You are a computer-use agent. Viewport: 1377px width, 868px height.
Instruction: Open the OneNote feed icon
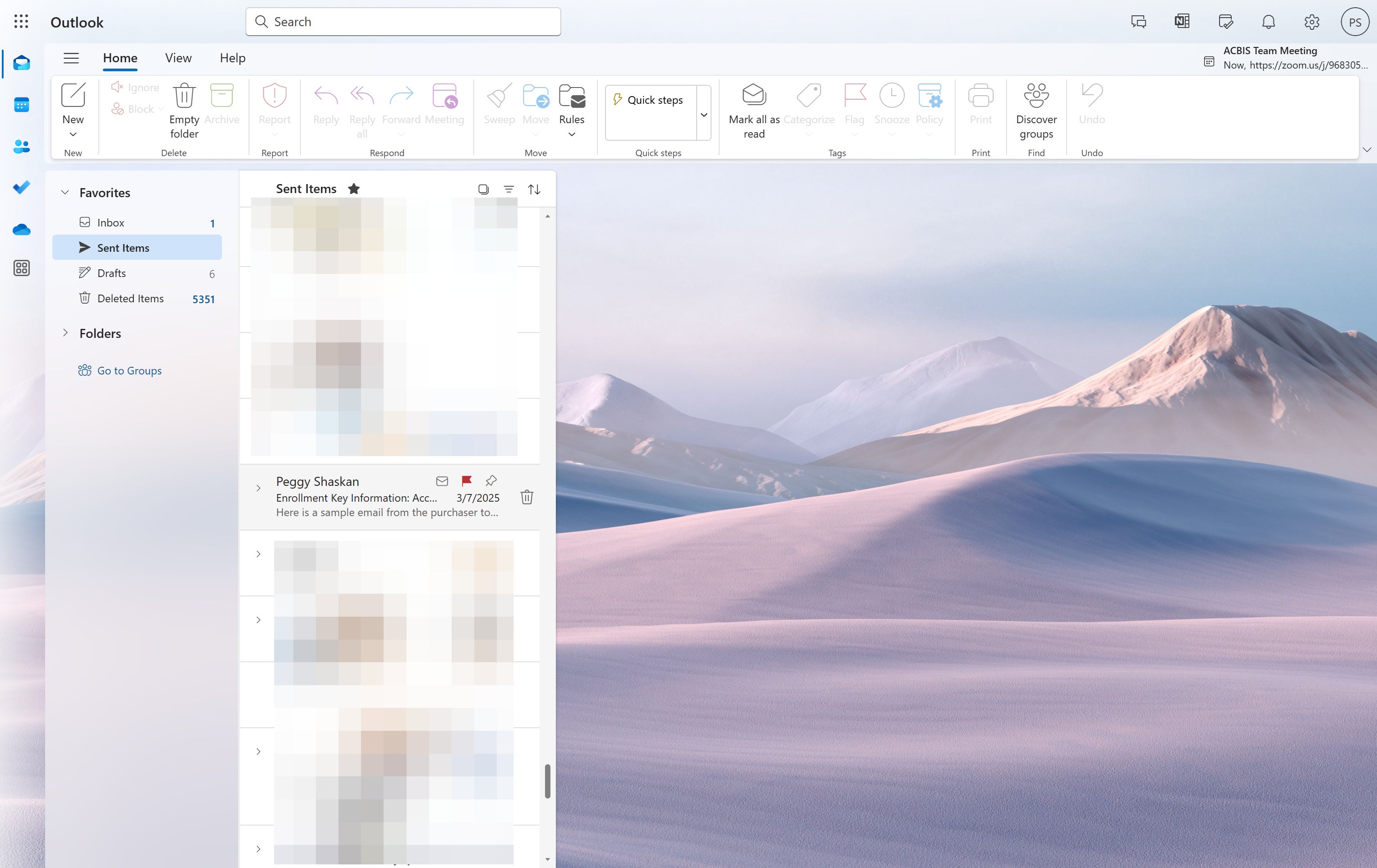[x=1182, y=22]
